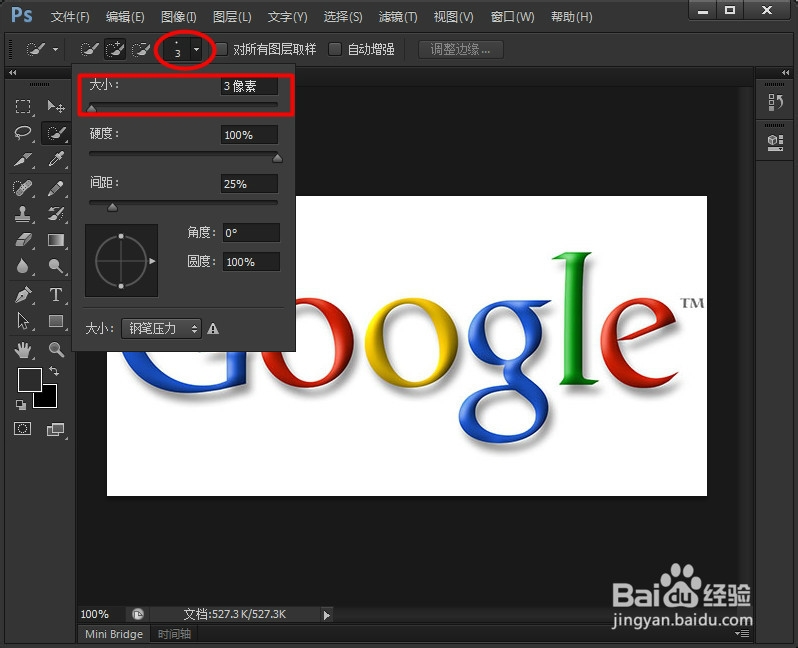798x648 pixels.
Task: Select the Blur tool
Action: pos(23,266)
